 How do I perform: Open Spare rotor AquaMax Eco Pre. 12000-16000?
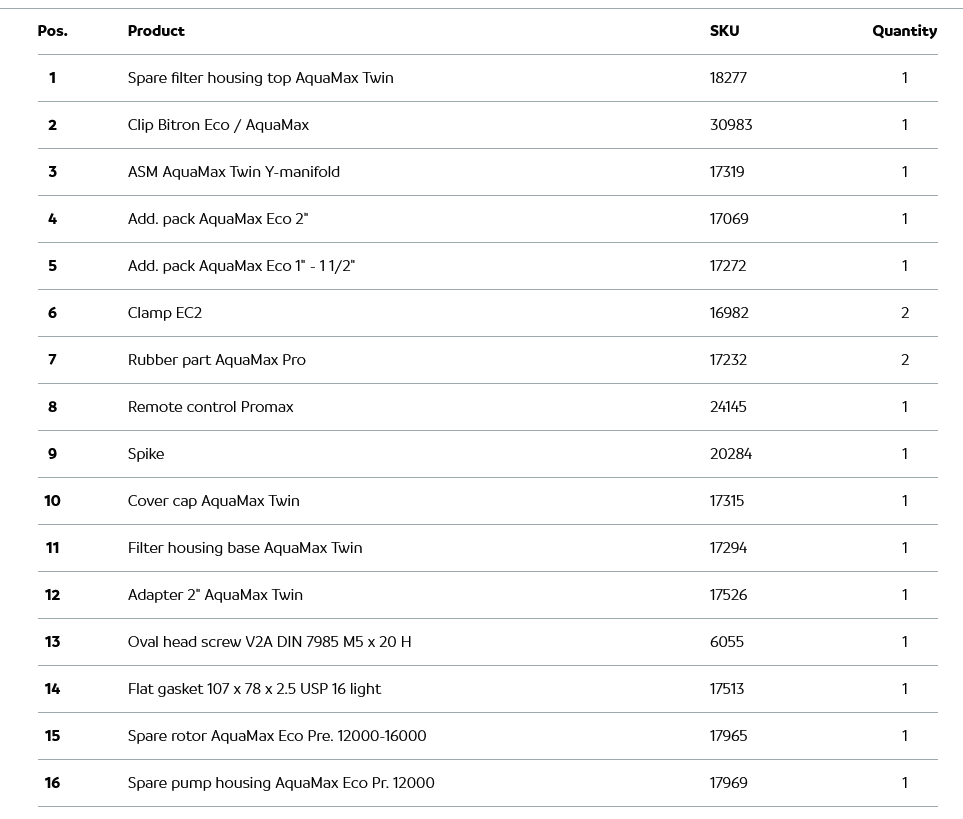tap(277, 736)
